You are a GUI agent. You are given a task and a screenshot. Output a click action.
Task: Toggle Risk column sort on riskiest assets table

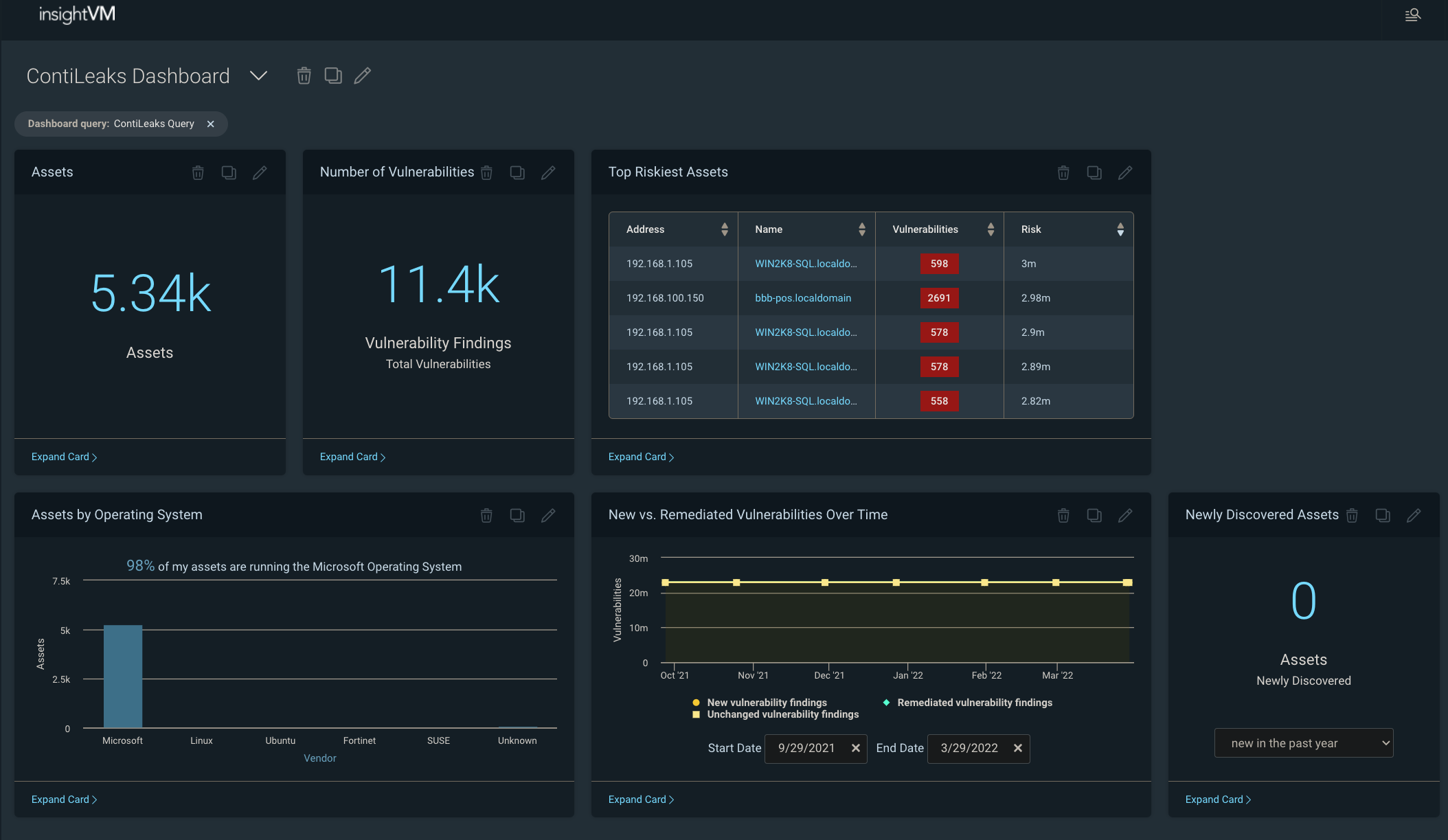click(x=1121, y=229)
